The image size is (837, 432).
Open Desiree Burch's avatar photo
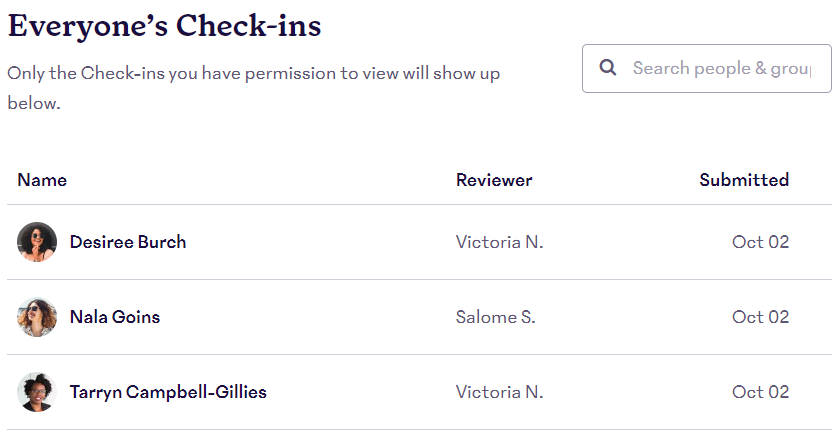click(x=37, y=242)
